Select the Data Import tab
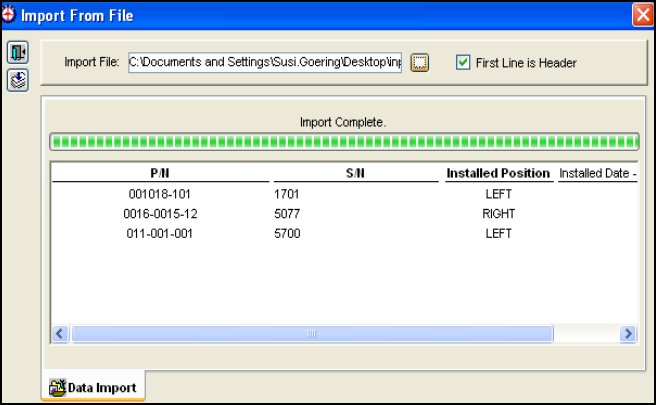656x405 pixels. pyautogui.click(x=93, y=387)
